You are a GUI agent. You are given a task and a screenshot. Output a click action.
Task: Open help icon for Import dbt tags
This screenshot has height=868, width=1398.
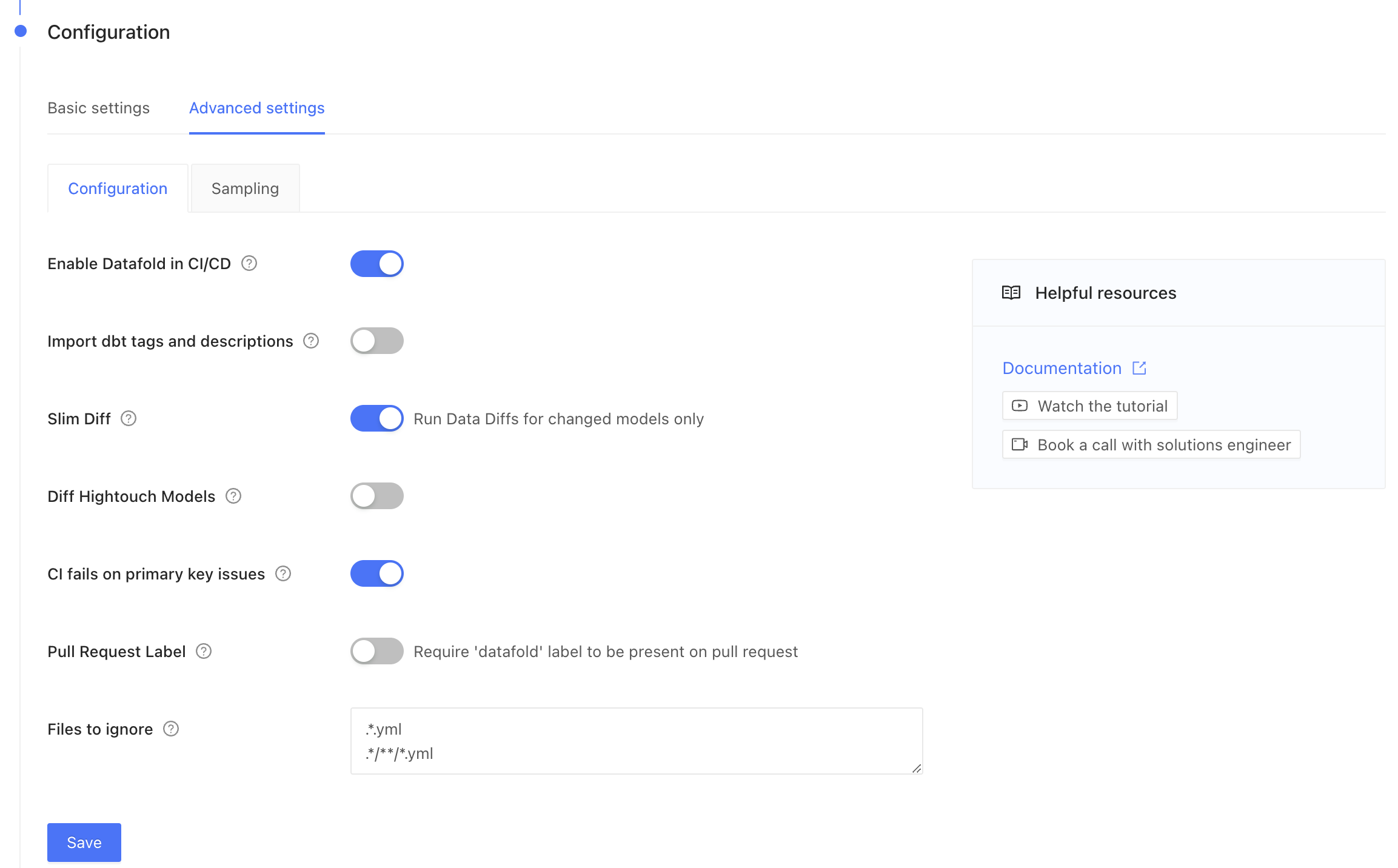311,341
